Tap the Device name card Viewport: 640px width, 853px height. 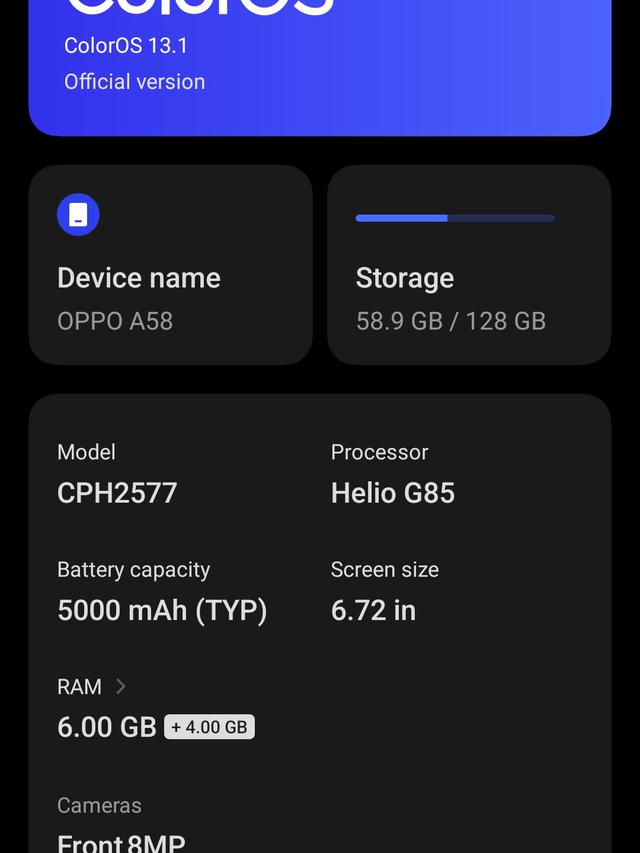[x=170, y=265]
